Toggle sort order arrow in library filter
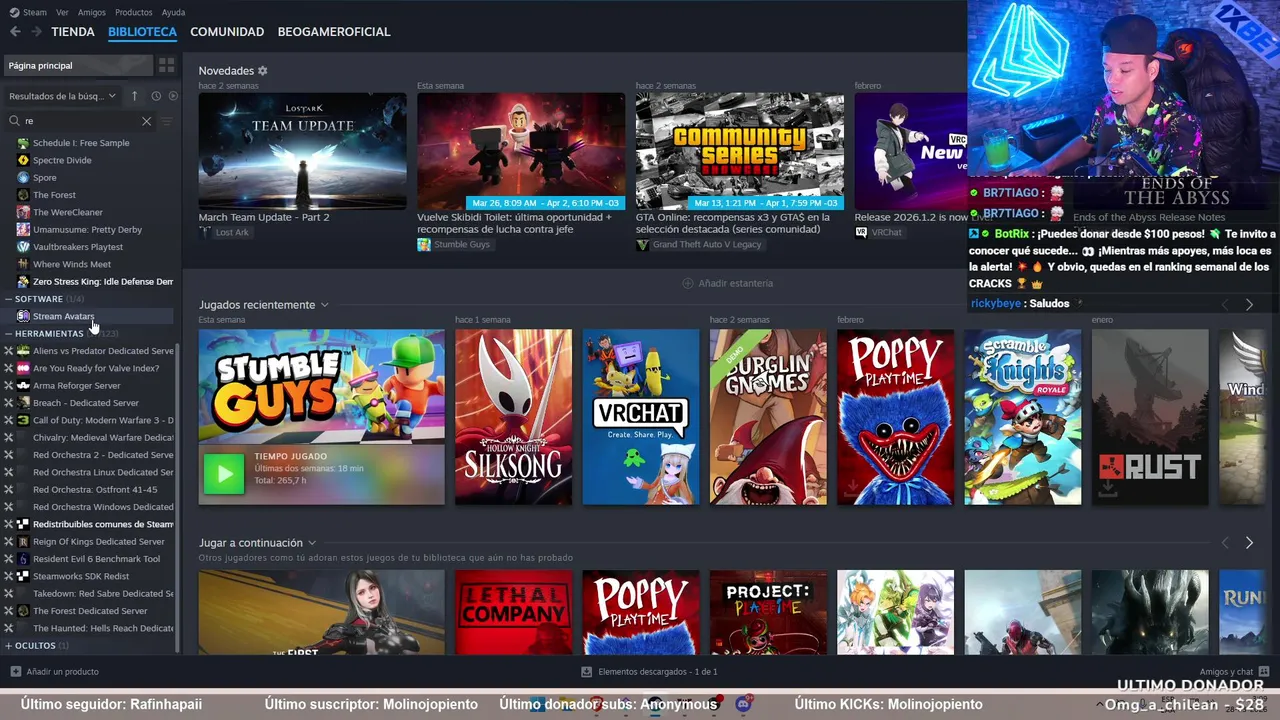 [x=135, y=96]
